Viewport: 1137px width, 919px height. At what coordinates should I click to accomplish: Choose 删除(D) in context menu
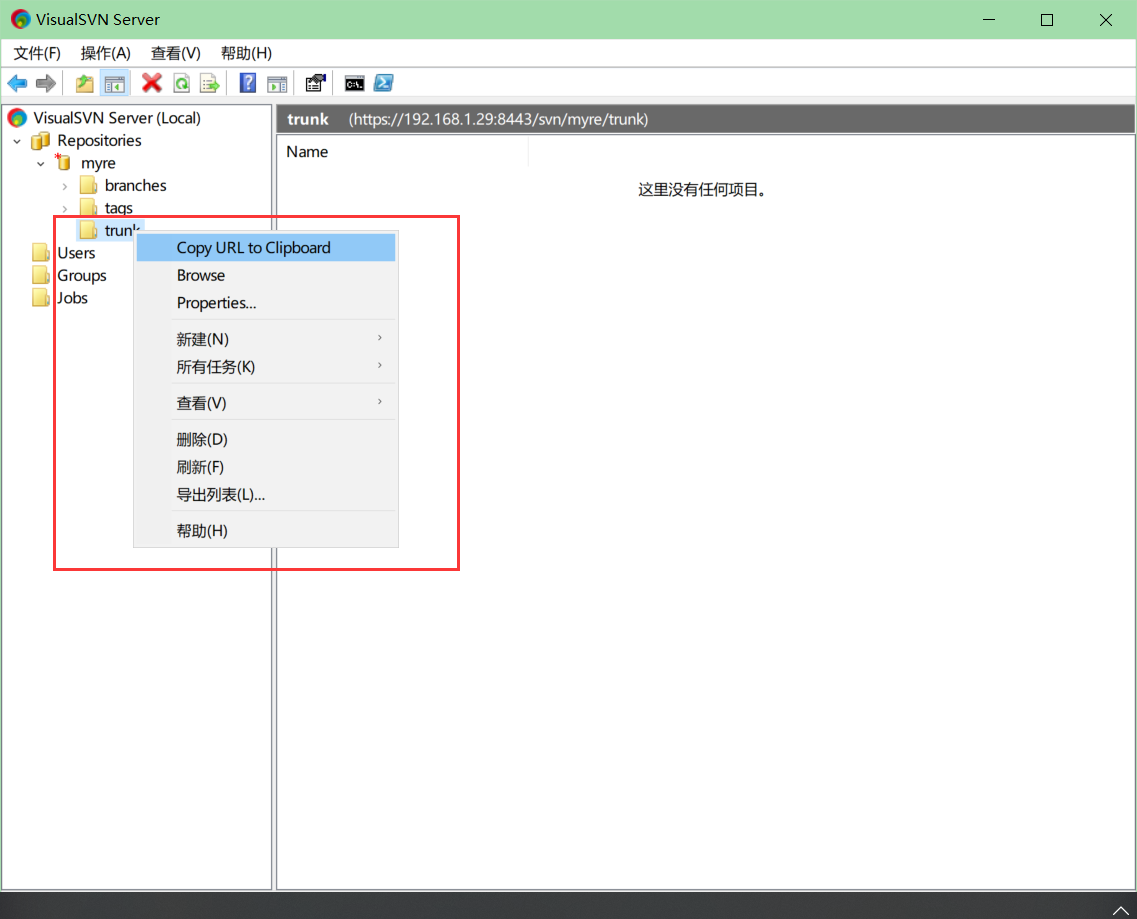(266, 439)
